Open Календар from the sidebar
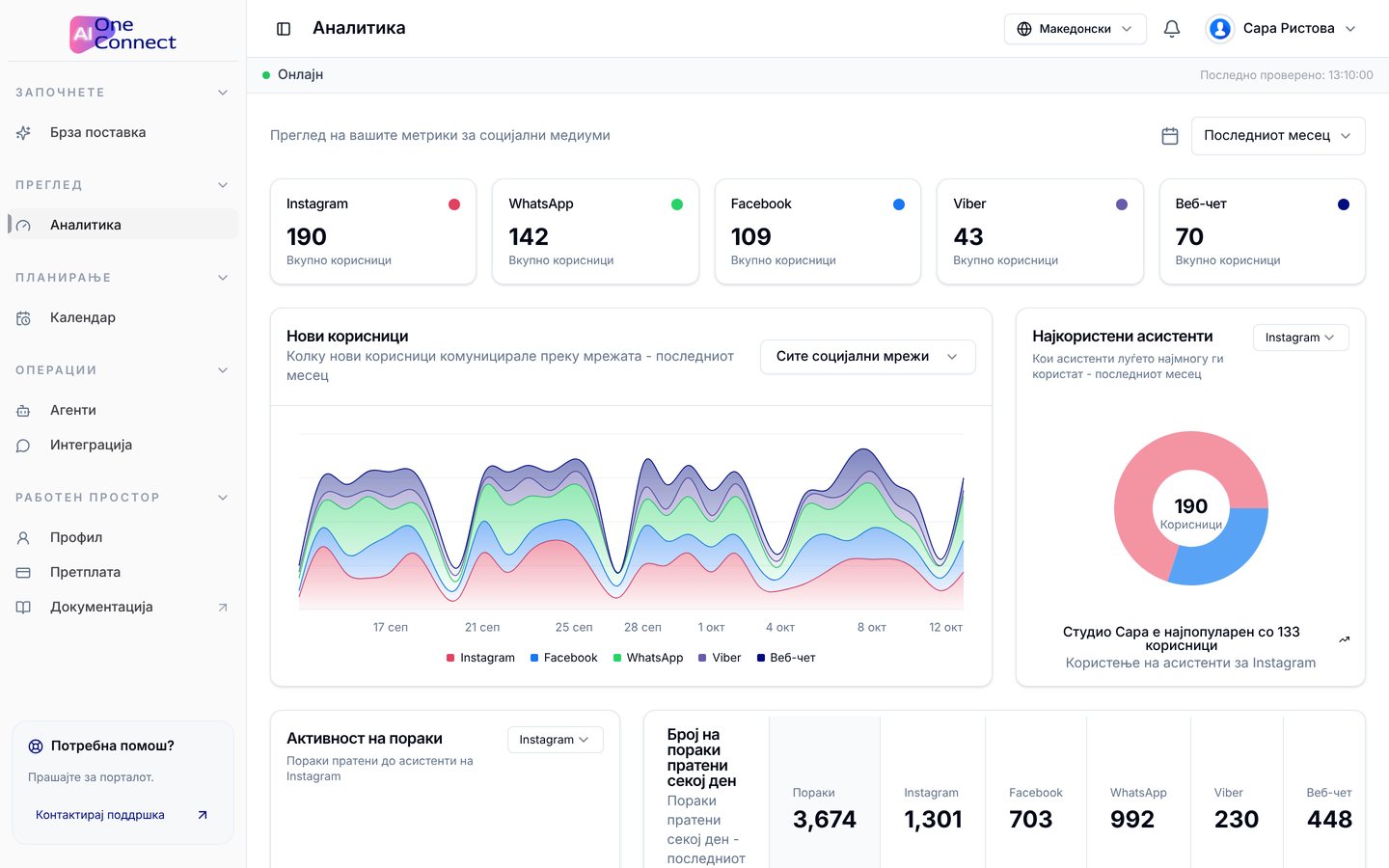This screenshot has width=1389, height=868. point(123,318)
